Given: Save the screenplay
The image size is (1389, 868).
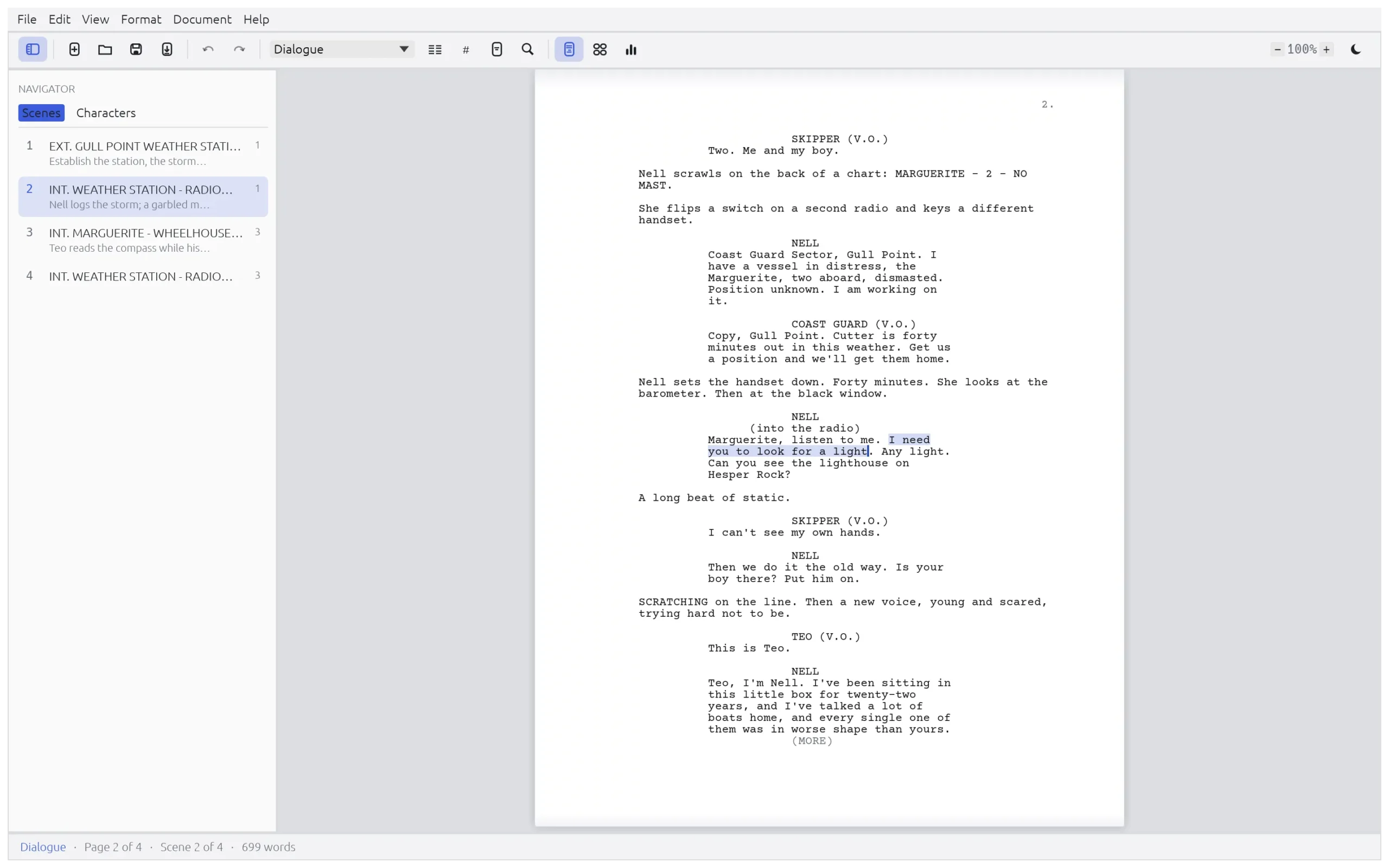Looking at the screenshot, I should pos(136,49).
